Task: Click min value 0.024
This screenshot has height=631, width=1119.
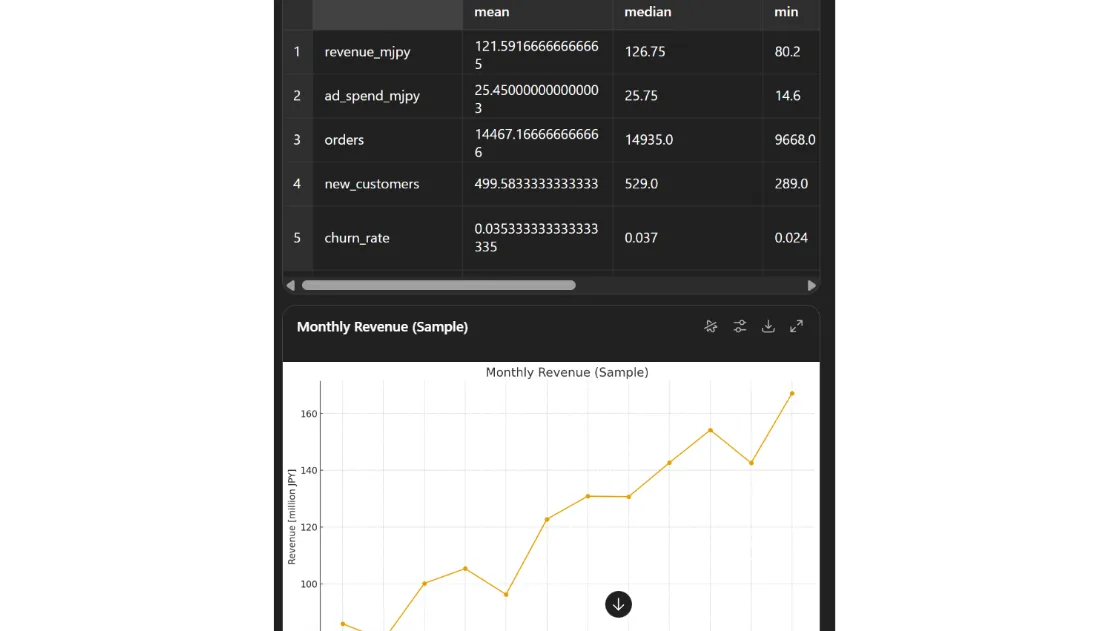Action: tap(791, 238)
